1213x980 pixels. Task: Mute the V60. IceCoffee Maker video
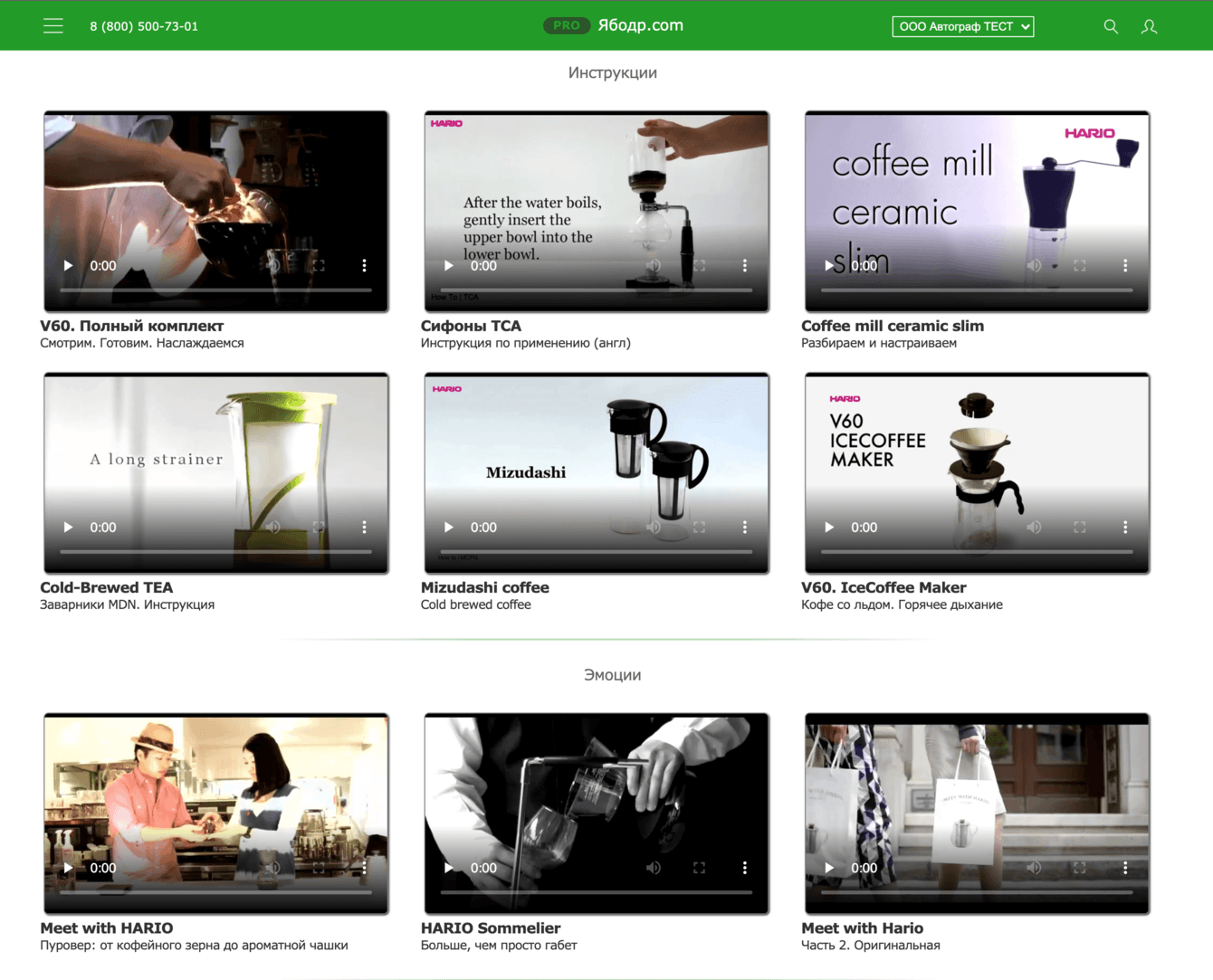[x=1033, y=528]
